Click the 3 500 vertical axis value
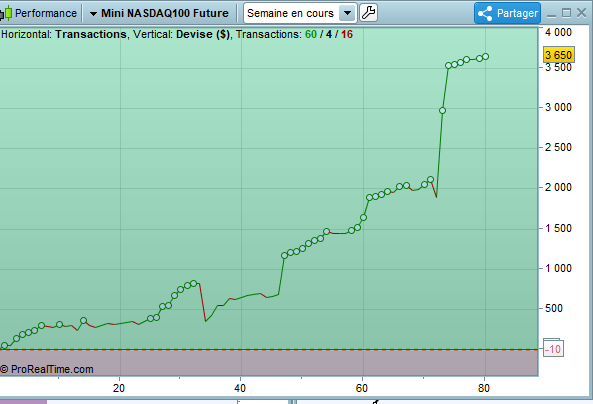The image size is (593, 404). click(x=558, y=67)
